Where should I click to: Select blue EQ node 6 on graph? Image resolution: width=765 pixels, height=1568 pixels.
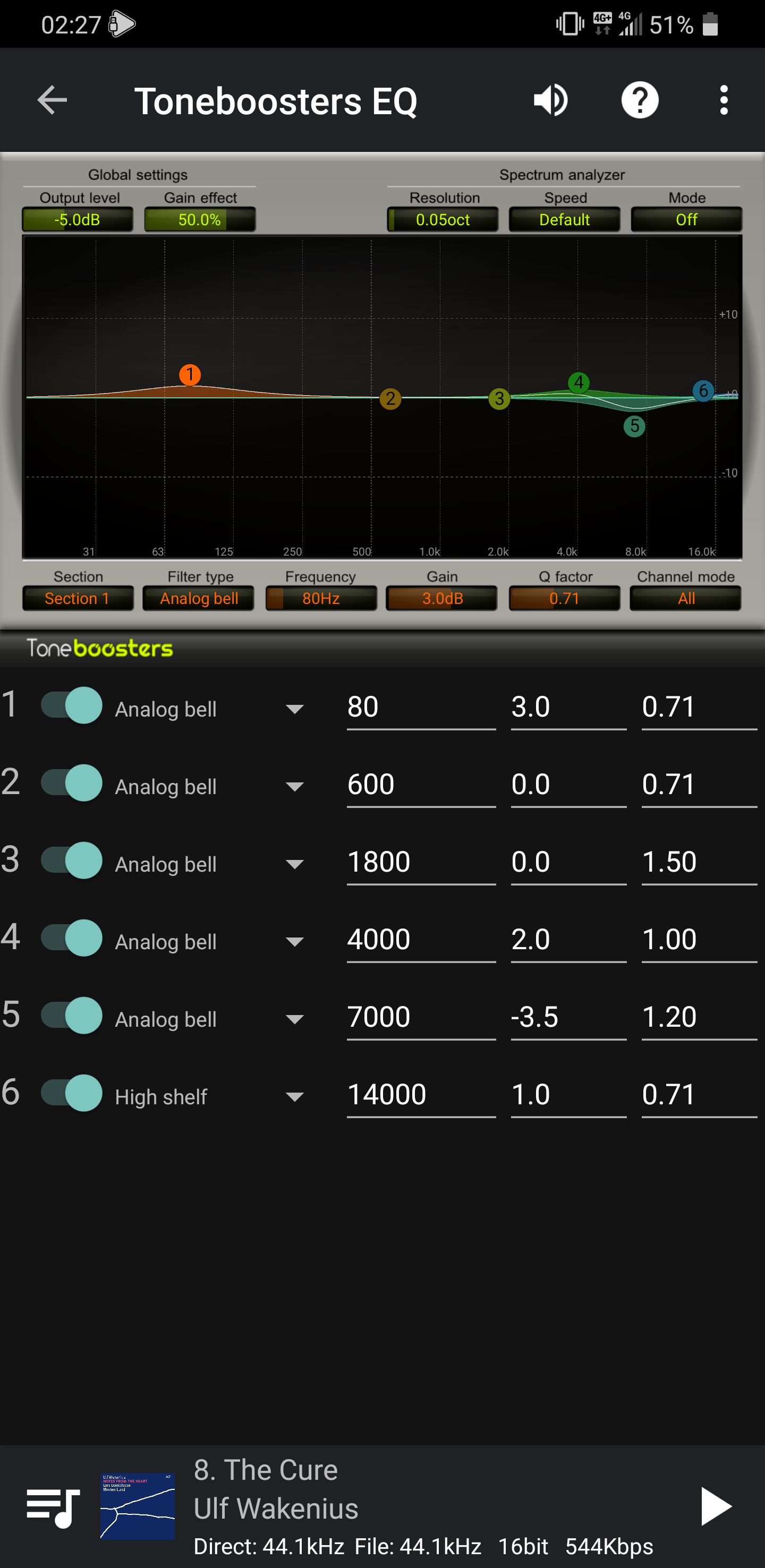click(703, 390)
